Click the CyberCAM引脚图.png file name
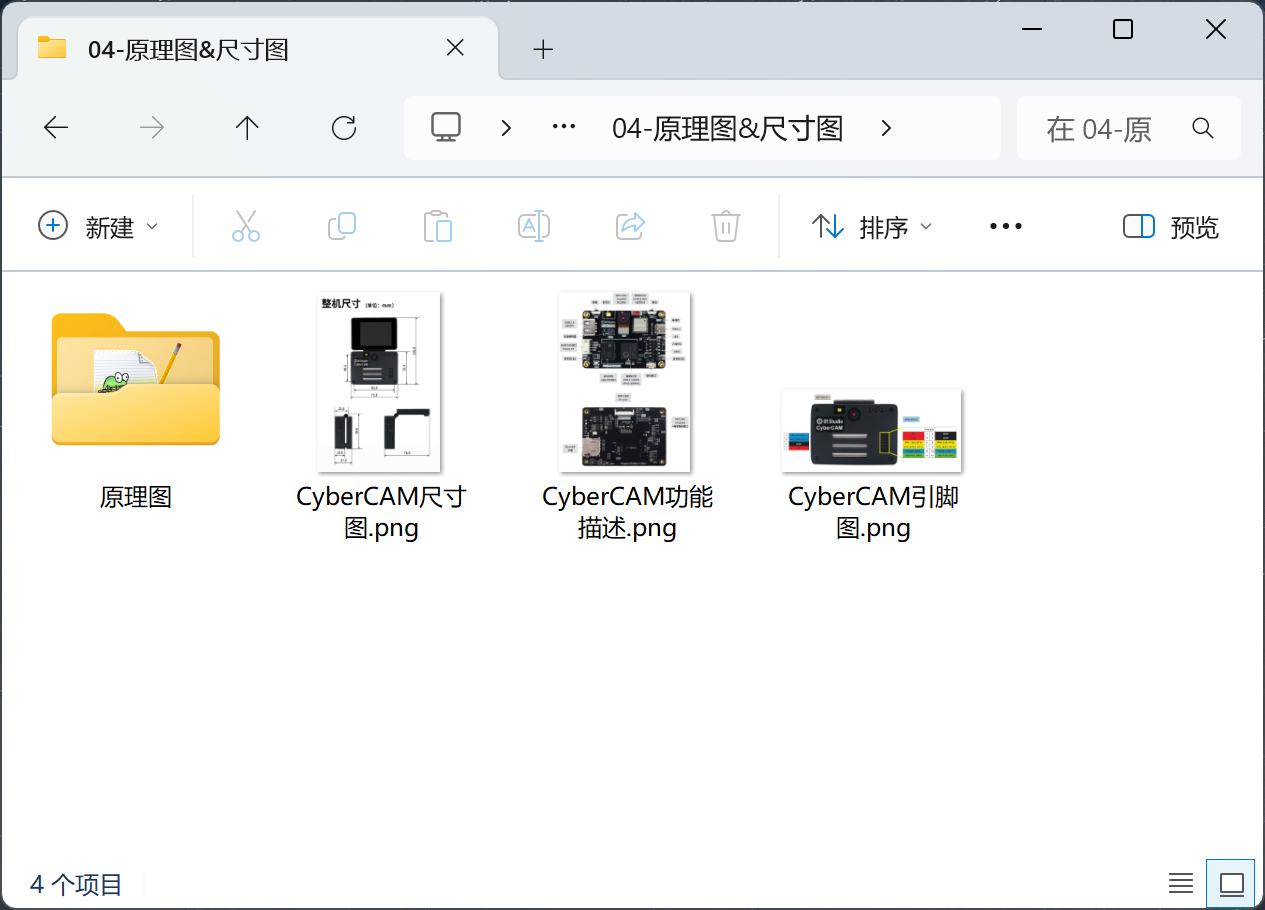This screenshot has width=1265, height=910. pyautogui.click(x=873, y=512)
